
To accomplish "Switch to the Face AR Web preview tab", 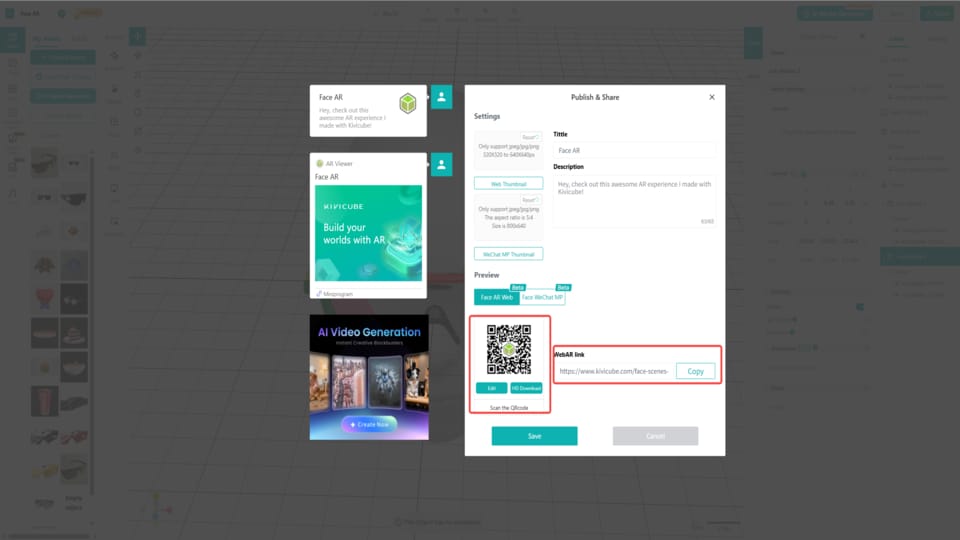I will point(497,298).
